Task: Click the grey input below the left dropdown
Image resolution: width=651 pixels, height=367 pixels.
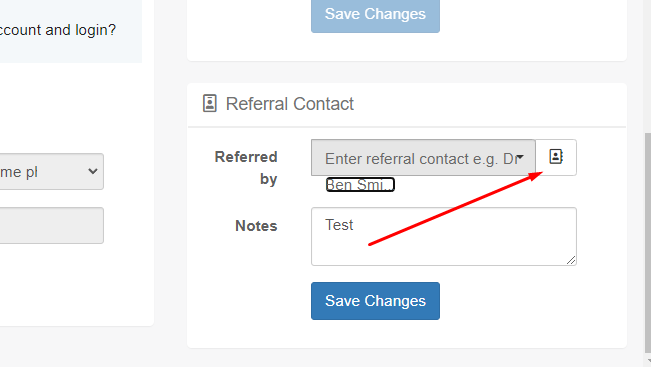Action: 51,225
